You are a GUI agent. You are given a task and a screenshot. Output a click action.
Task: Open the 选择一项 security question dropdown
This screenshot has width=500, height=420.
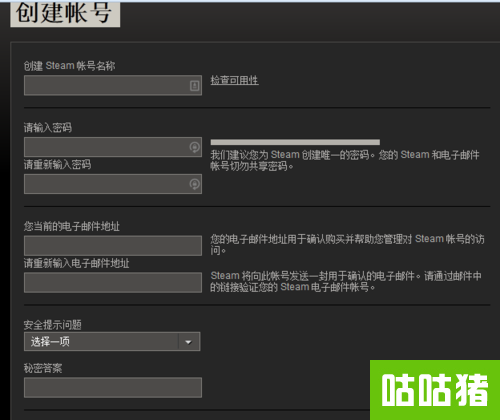click(112, 342)
